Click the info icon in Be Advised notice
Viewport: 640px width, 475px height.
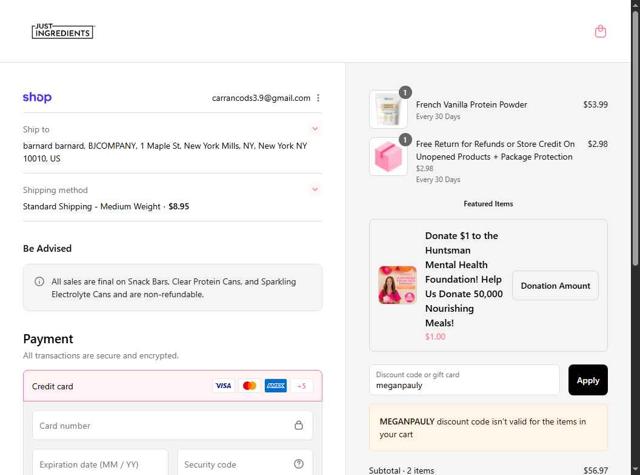click(x=39, y=282)
